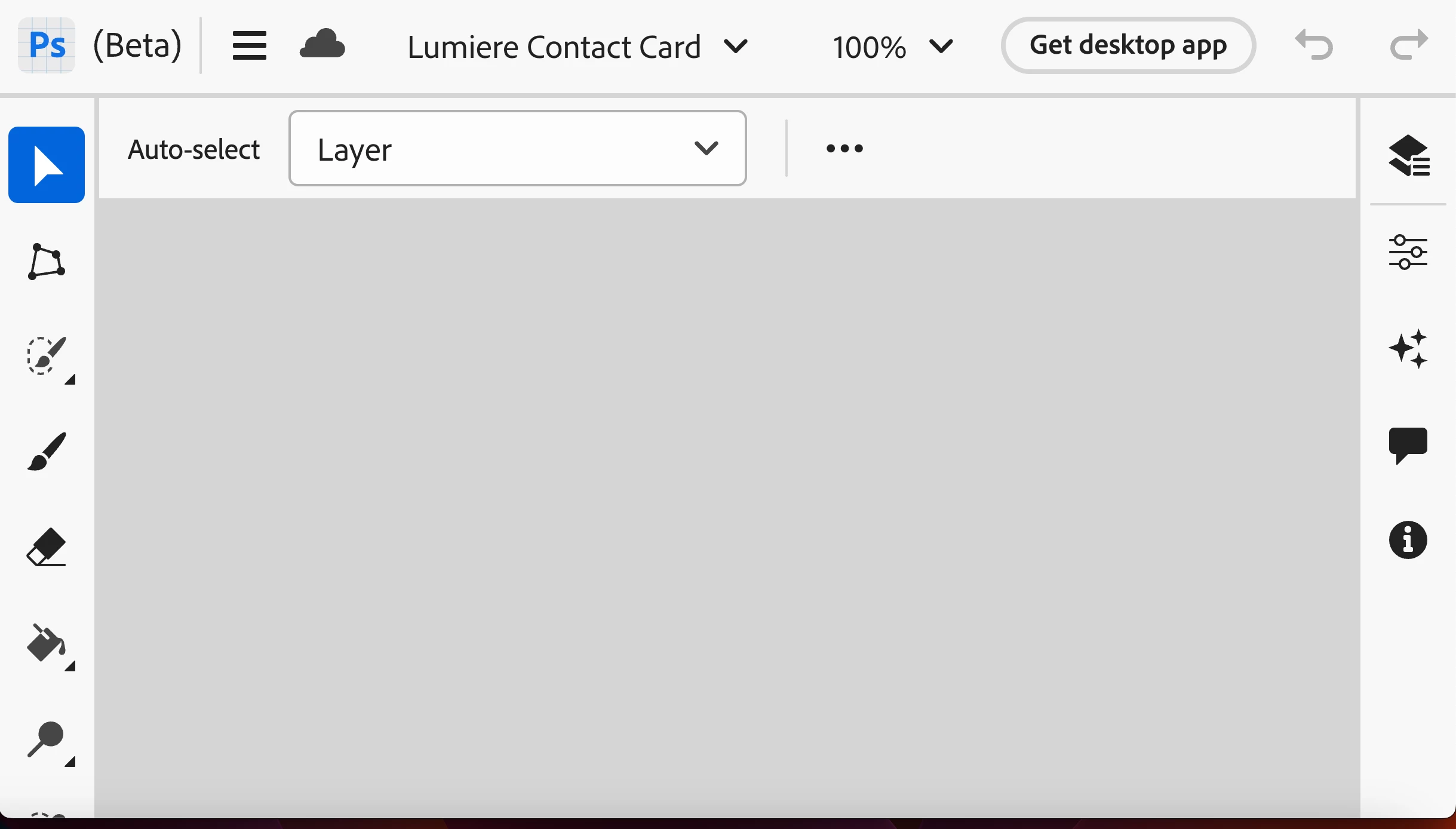Select the Paint Bucket tool

click(x=47, y=643)
